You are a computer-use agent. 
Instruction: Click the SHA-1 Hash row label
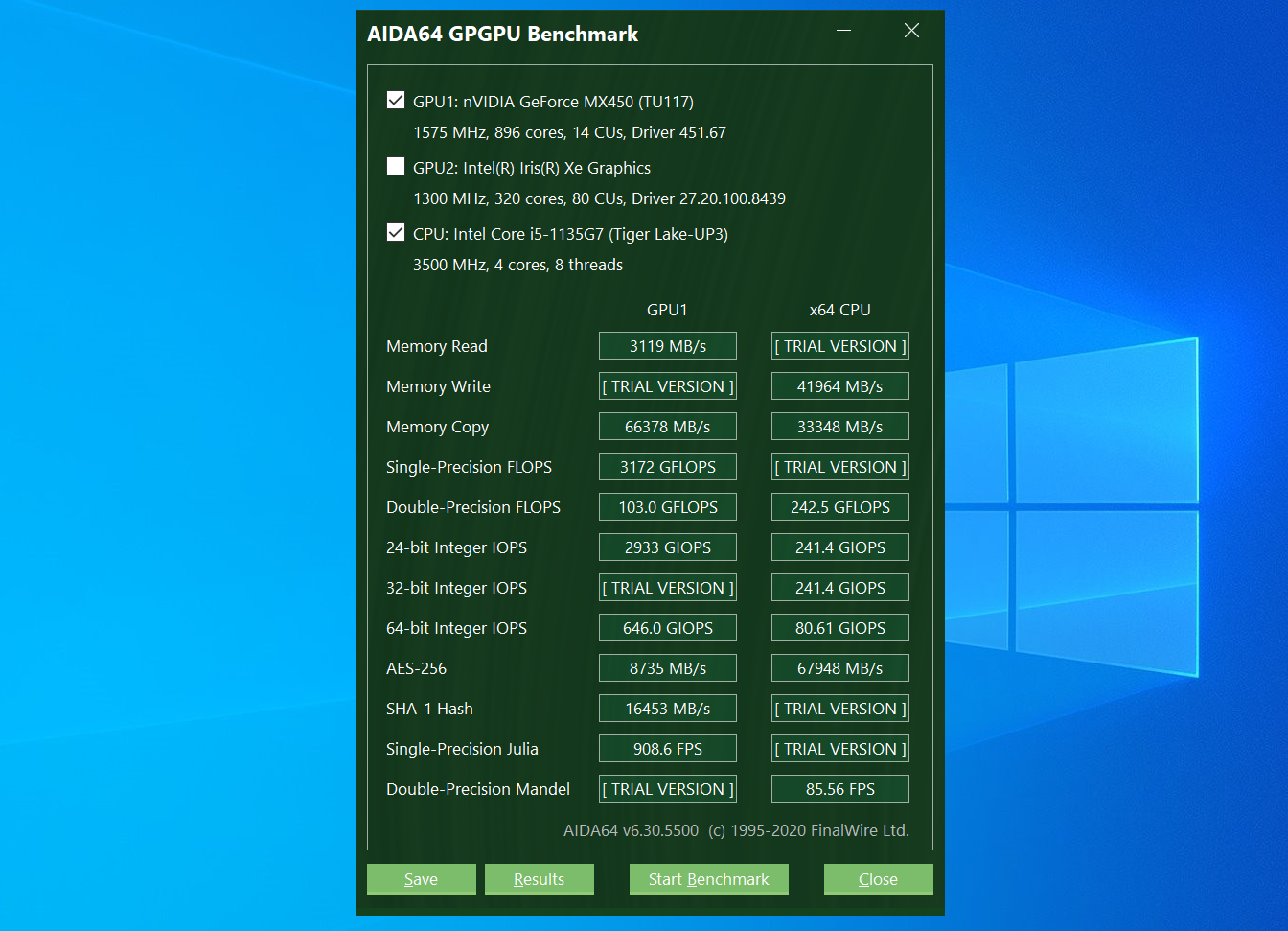[429, 709]
